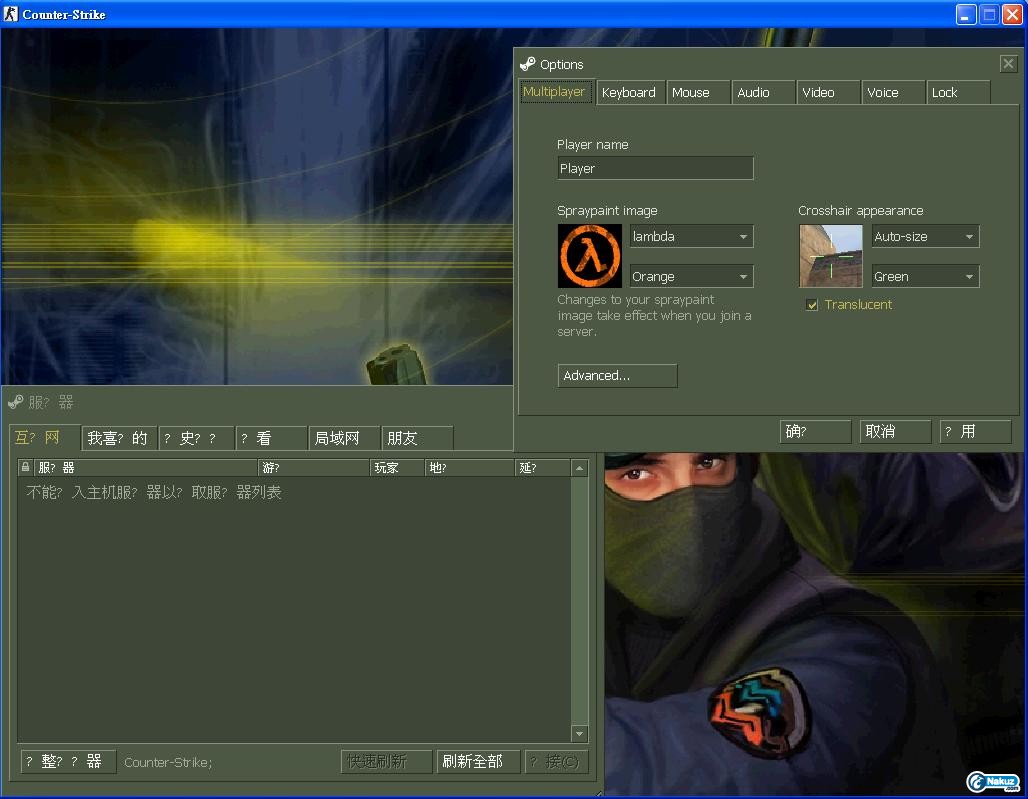Open the lambda spraypaint image dropdown
This screenshot has height=799, width=1028.
[x=691, y=237]
